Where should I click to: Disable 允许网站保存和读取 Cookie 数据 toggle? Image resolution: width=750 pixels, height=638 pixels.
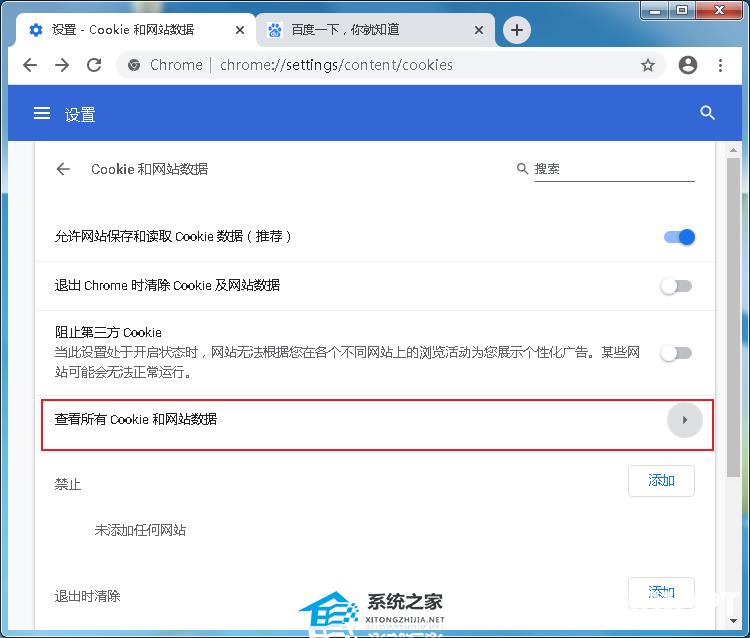[x=679, y=237]
